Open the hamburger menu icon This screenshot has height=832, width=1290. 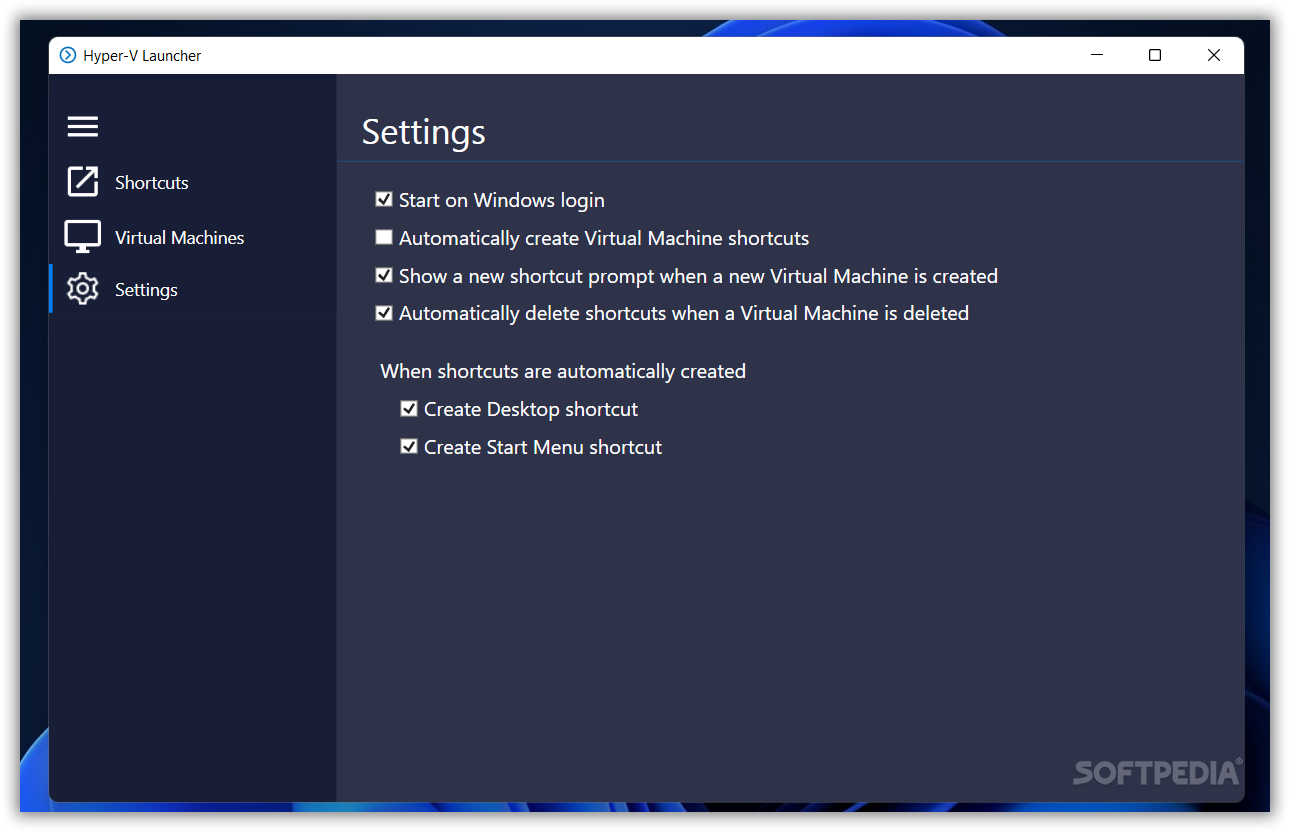82,126
